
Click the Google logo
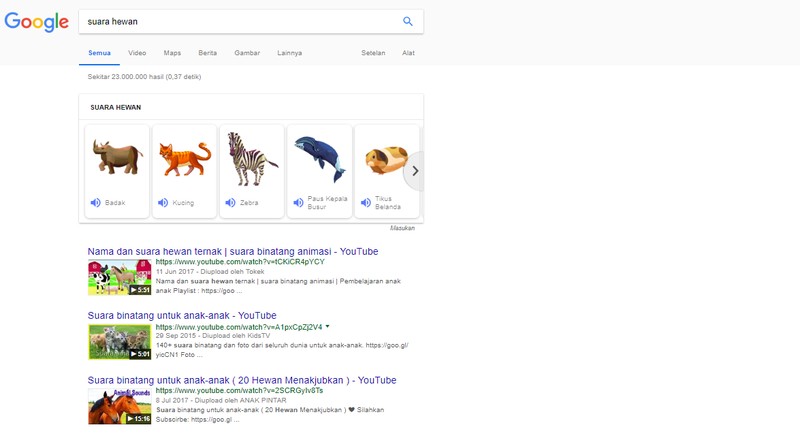coord(35,22)
